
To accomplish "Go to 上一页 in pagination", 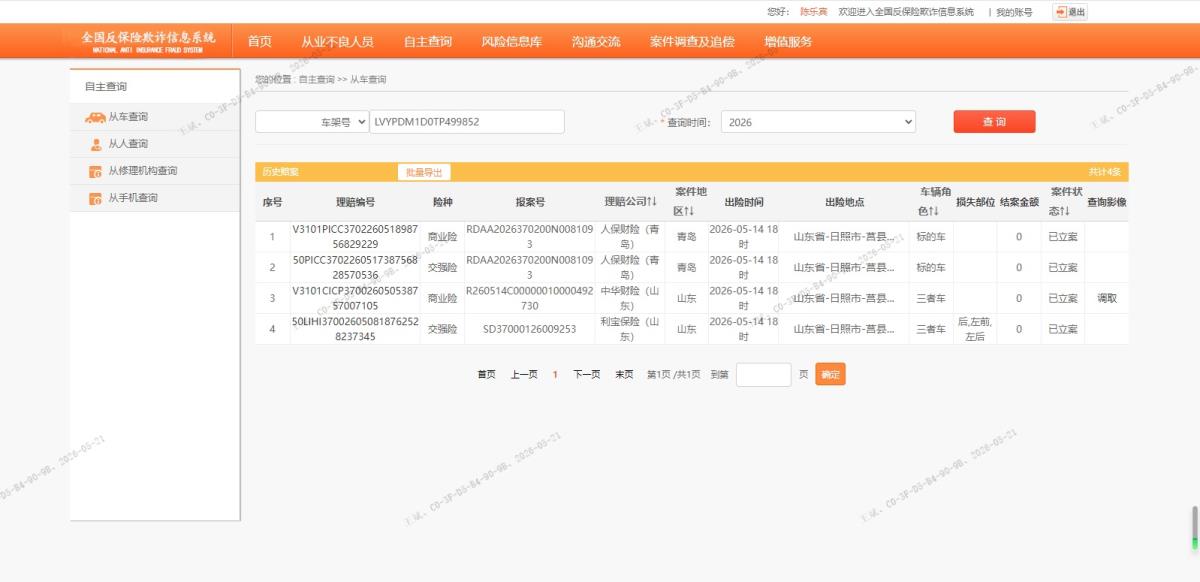I will click(x=524, y=374).
